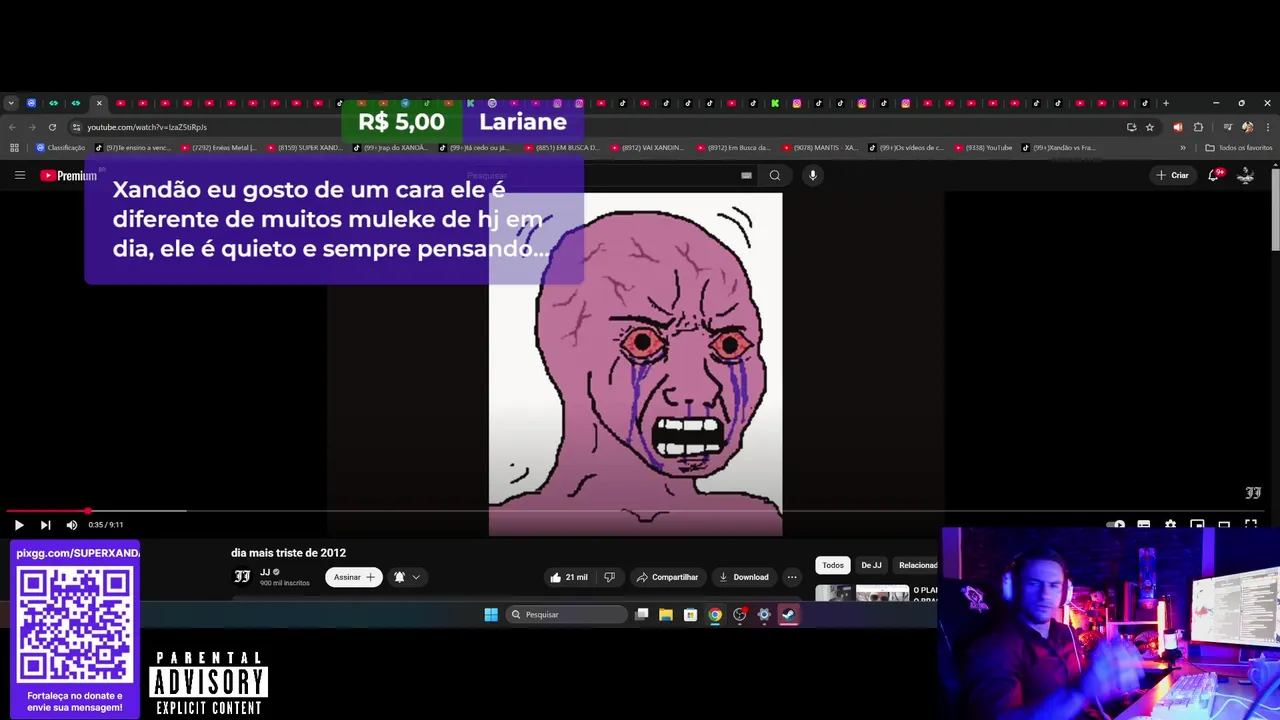The height and width of the screenshot is (720, 1280).
Task: Reload the page
Action: (x=52, y=127)
